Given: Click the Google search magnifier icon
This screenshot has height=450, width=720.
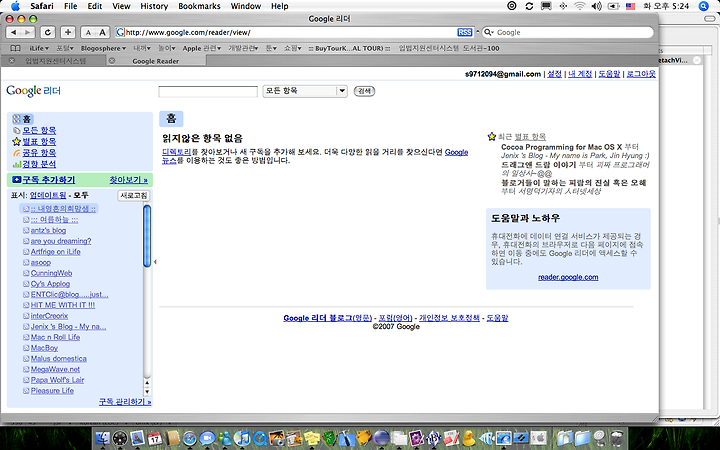Looking at the screenshot, I should (x=489, y=32).
